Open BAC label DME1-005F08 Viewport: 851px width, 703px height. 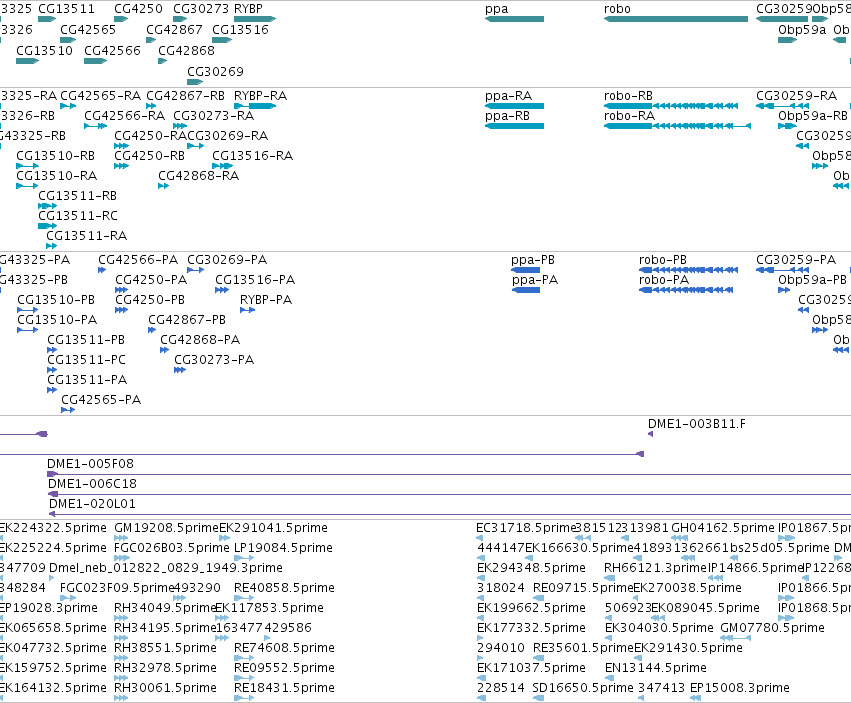(91, 464)
